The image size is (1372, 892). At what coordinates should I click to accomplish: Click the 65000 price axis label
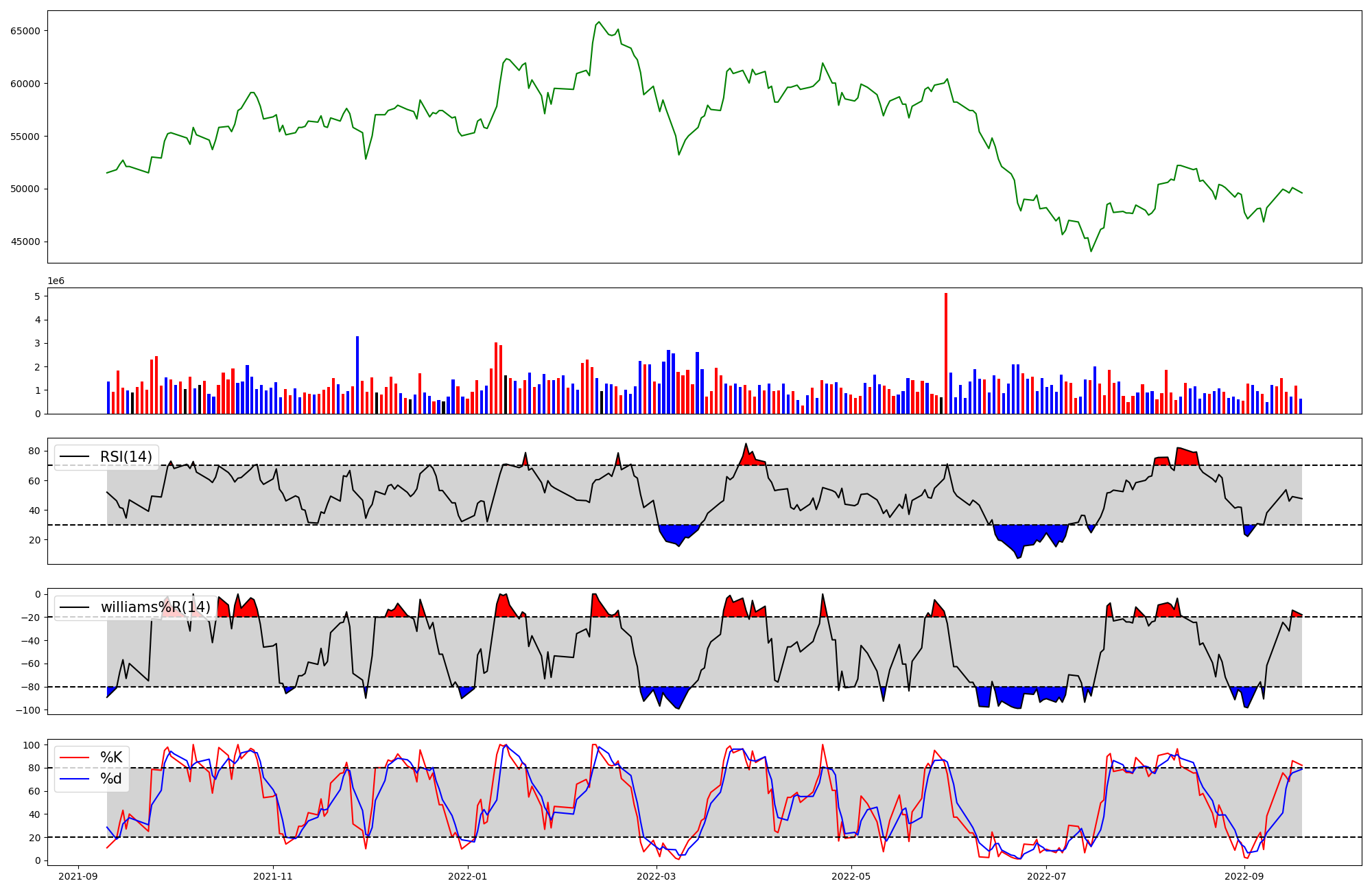[25, 31]
